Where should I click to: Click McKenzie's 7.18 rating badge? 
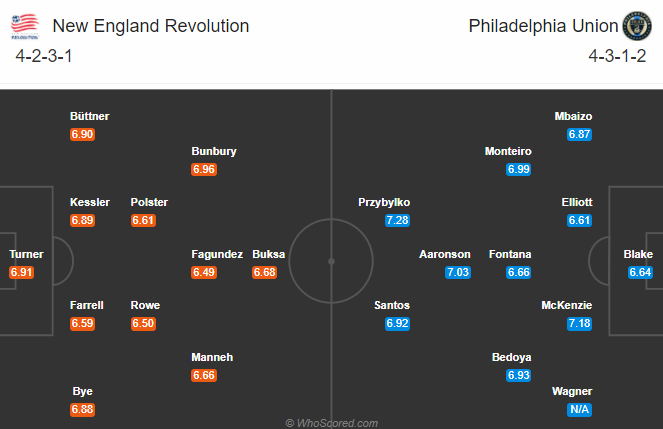coord(579,323)
